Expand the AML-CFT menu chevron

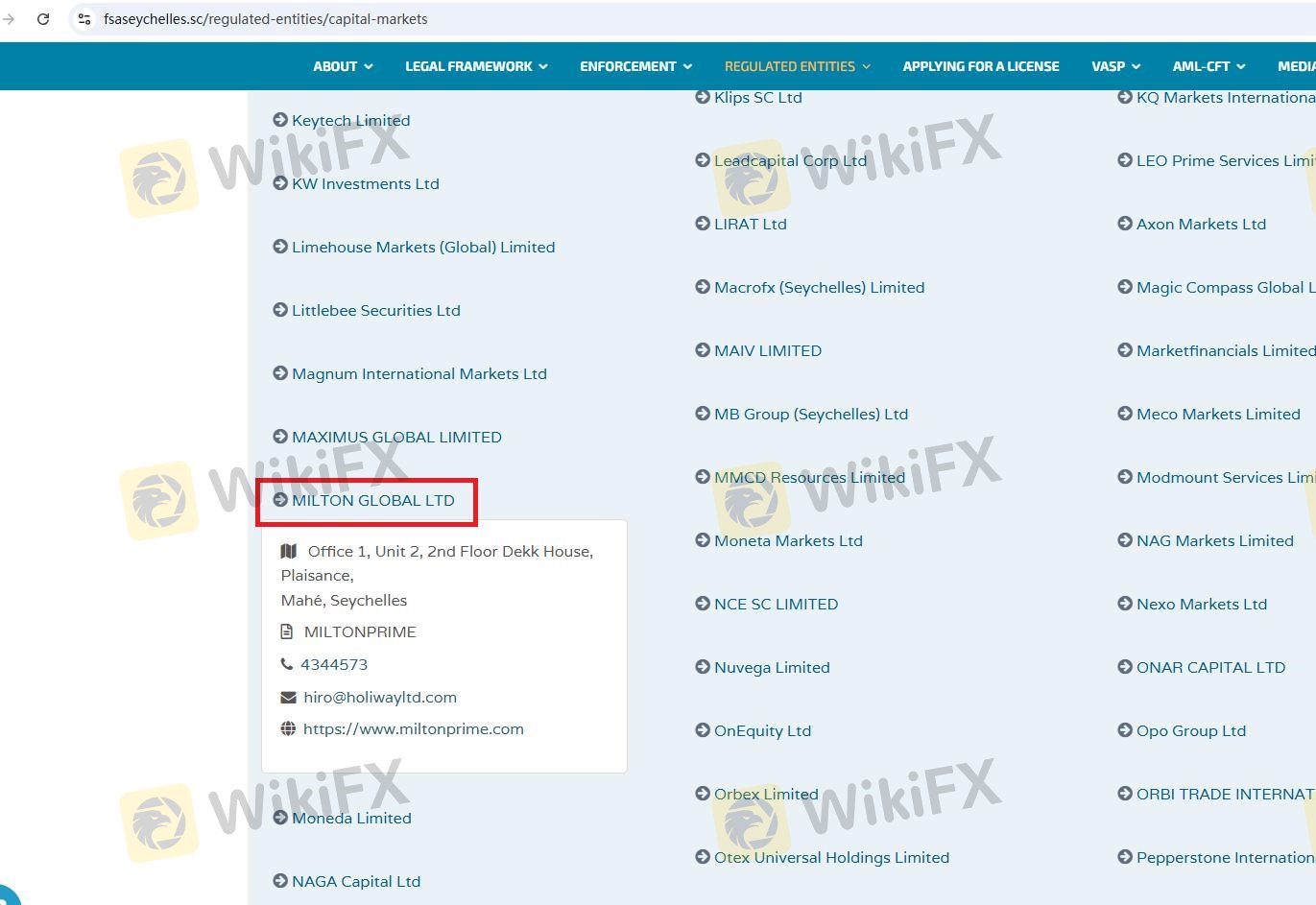(1241, 67)
